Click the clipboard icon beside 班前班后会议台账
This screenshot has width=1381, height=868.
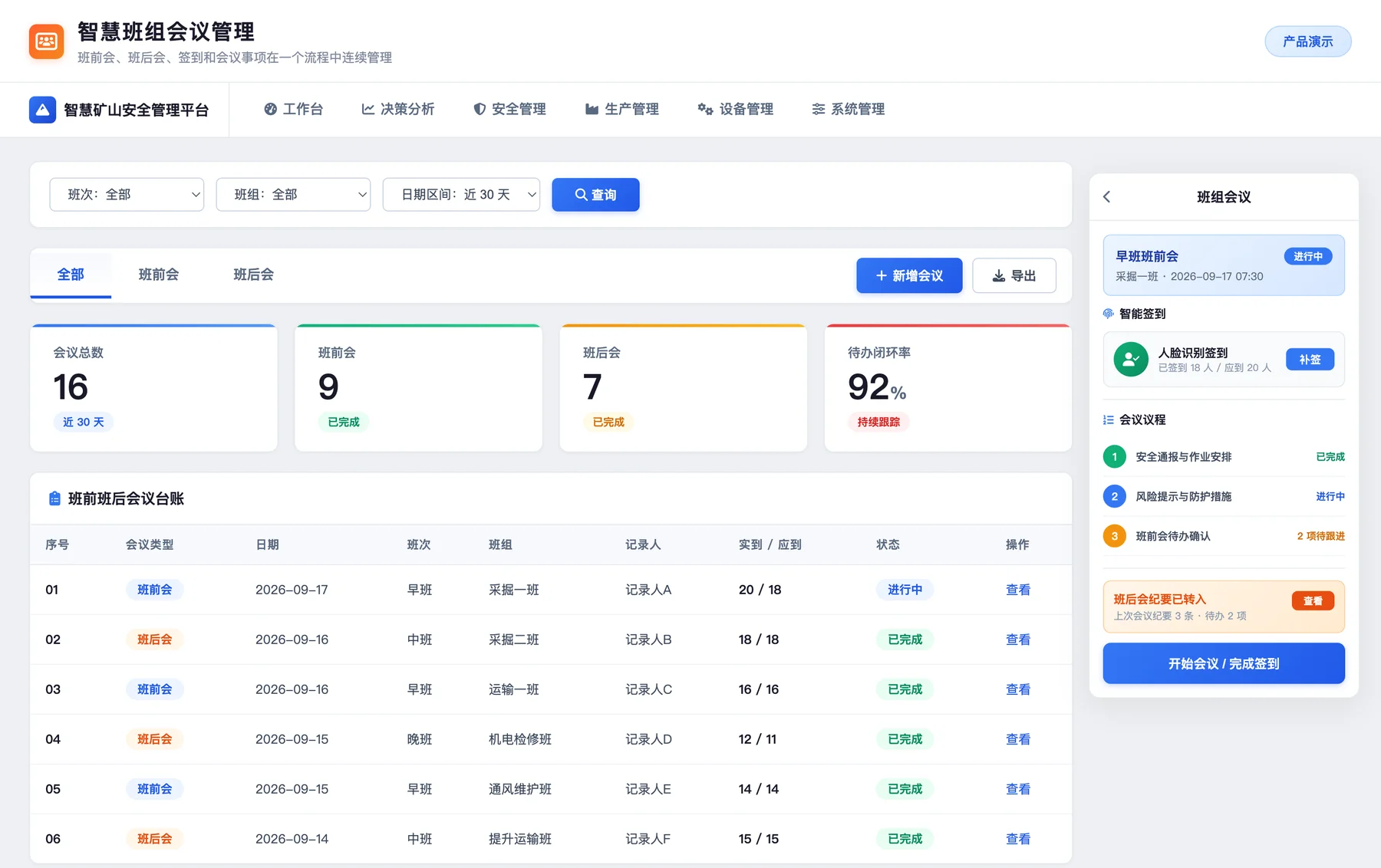click(54, 498)
